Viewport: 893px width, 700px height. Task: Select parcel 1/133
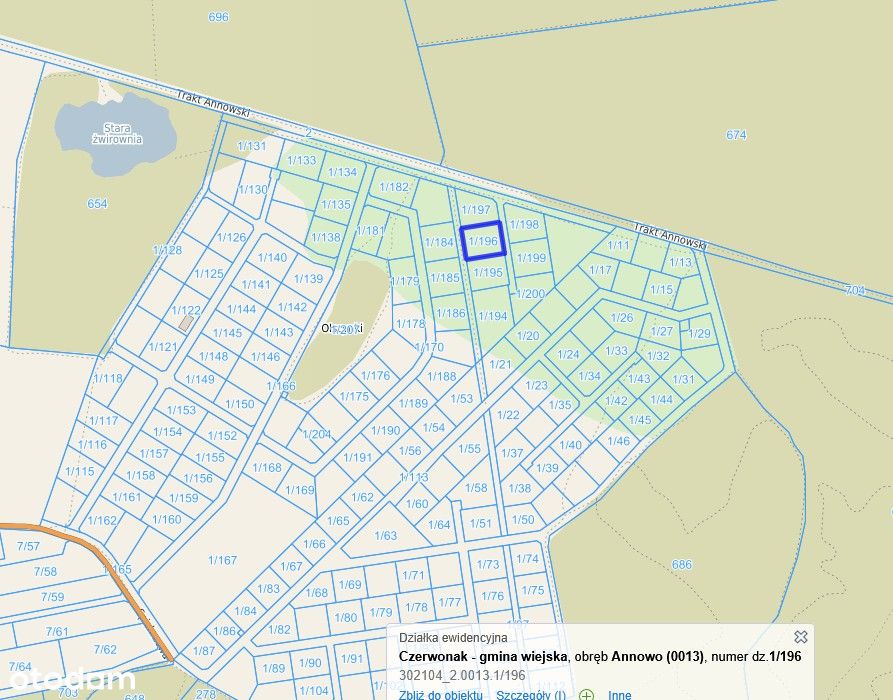point(301,160)
